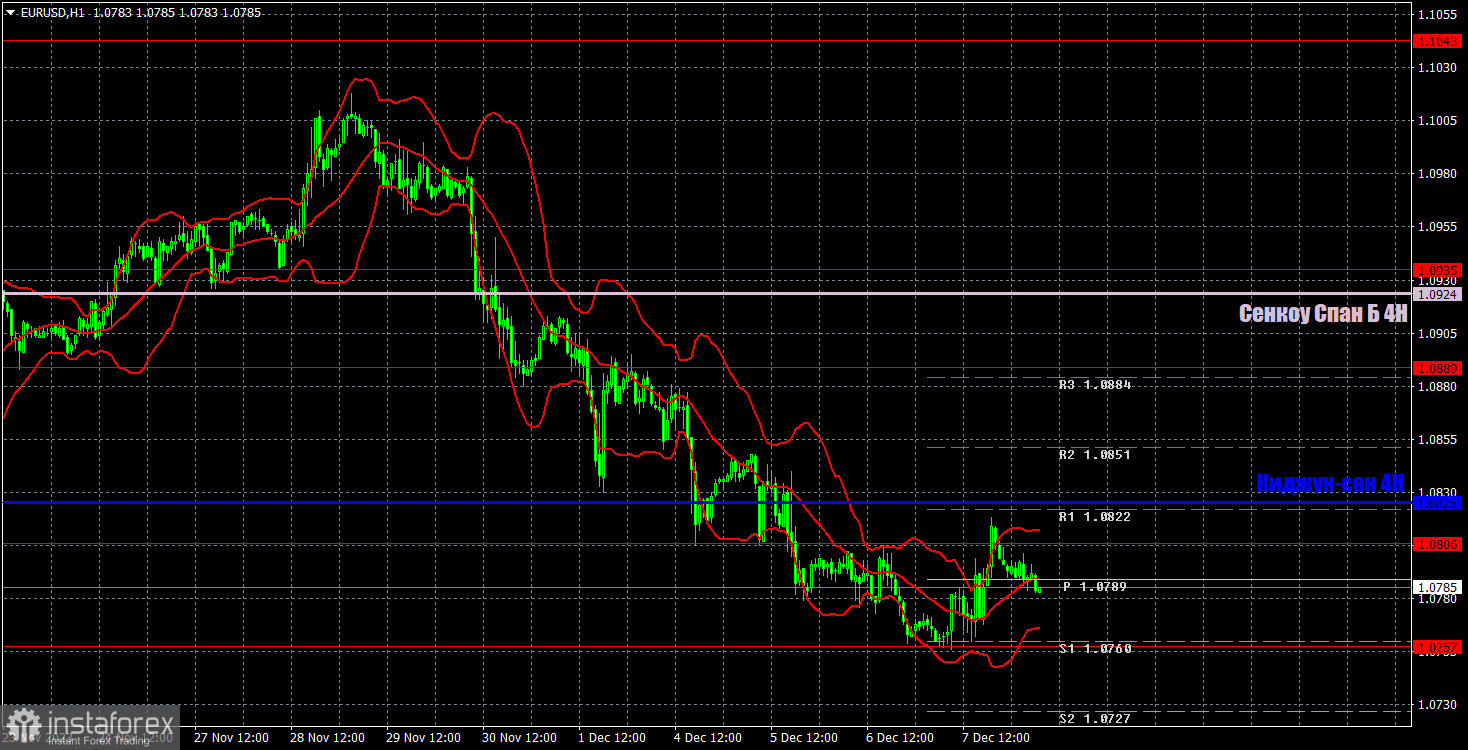
Task: Select the red 1.1043 price level tag
Action: 1439,41
